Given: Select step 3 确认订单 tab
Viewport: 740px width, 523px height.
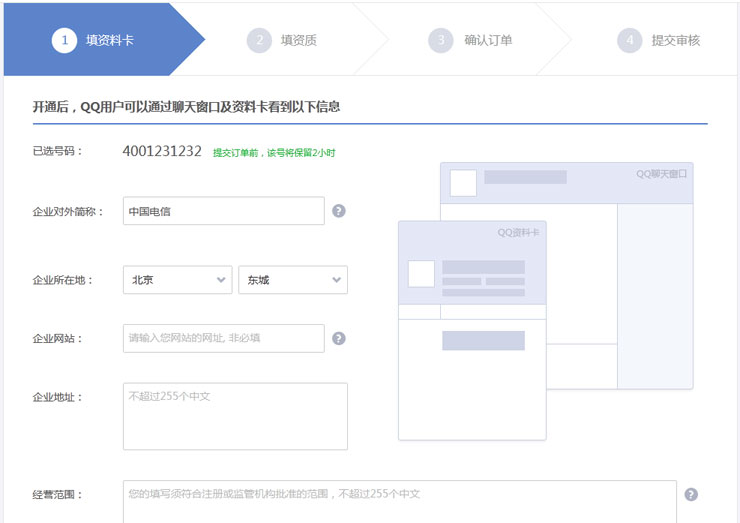Looking at the screenshot, I should click(470, 40).
